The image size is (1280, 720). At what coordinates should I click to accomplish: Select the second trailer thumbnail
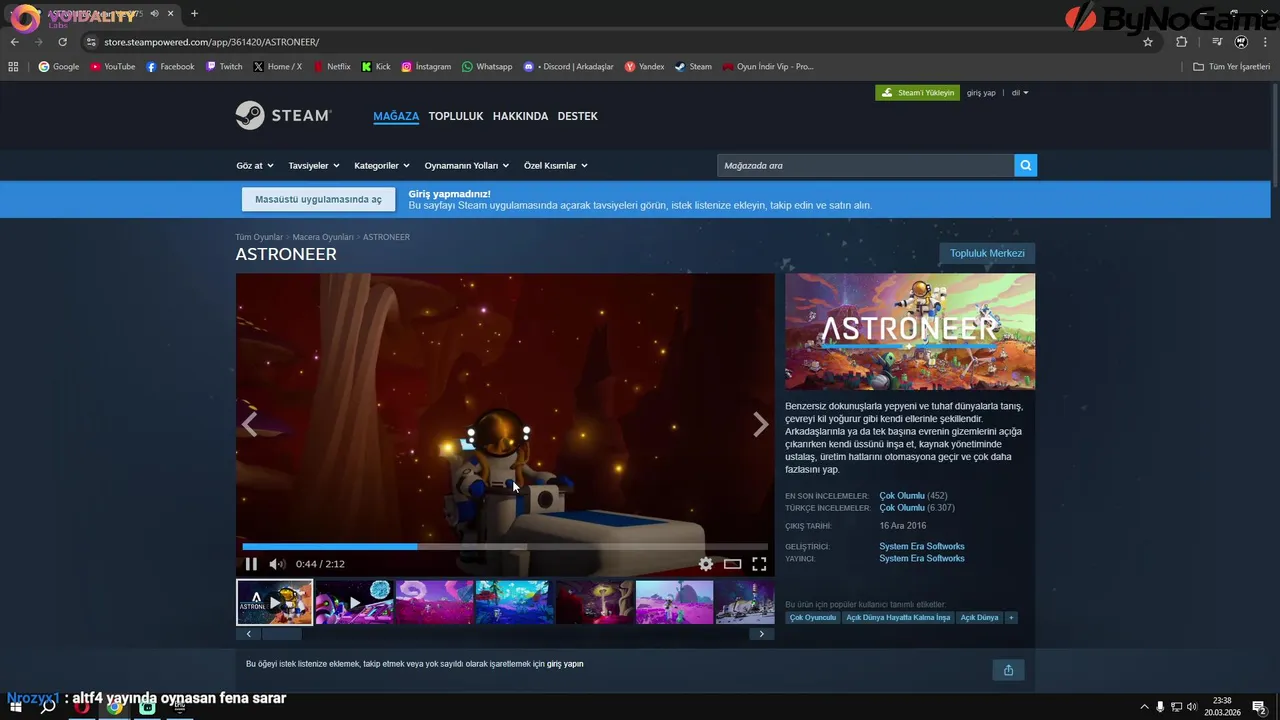pyautogui.click(x=354, y=602)
